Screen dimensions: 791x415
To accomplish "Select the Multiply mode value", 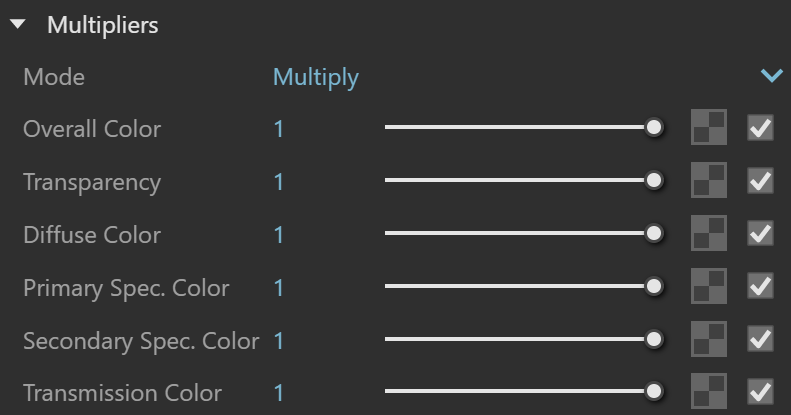I will [316, 78].
